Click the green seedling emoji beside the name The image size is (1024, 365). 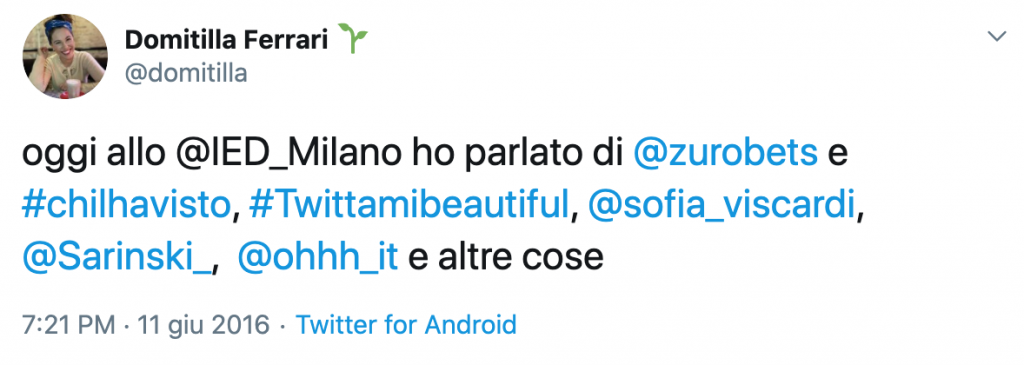point(353,39)
